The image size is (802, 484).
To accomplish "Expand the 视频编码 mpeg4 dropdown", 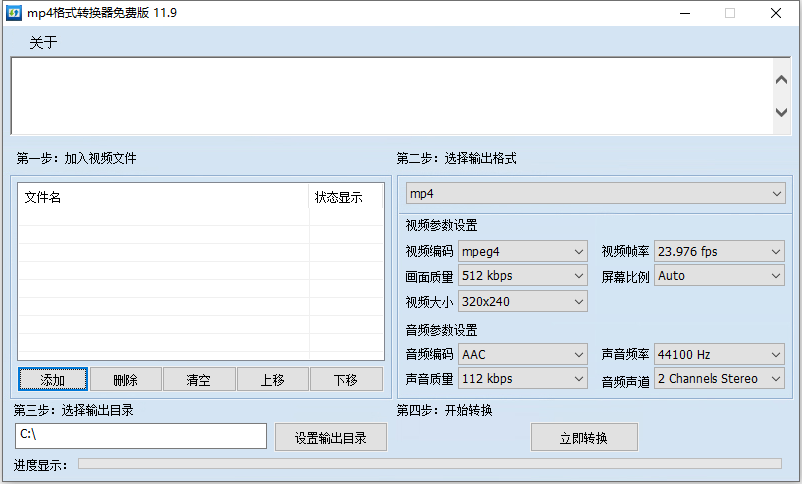I will click(x=523, y=251).
